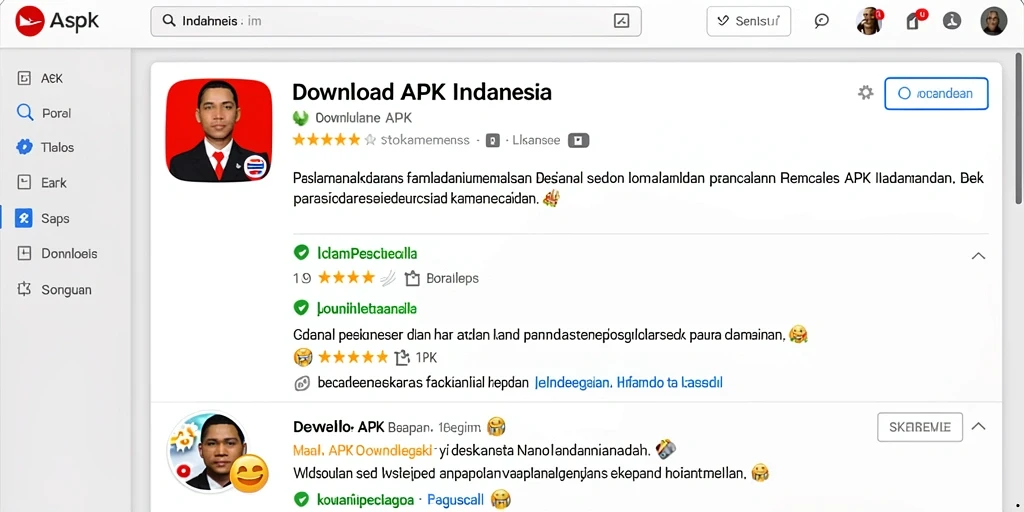Select the Songuan sidebar item
Viewport: 1024px width, 512px height.
pyautogui.click(x=65, y=289)
